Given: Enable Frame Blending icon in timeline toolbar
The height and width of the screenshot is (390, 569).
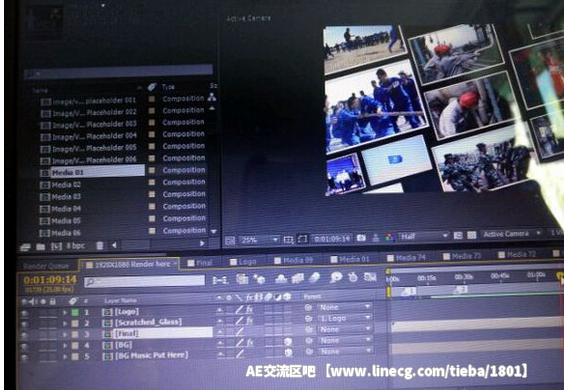Looking at the screenshot, I should (298, 278).
